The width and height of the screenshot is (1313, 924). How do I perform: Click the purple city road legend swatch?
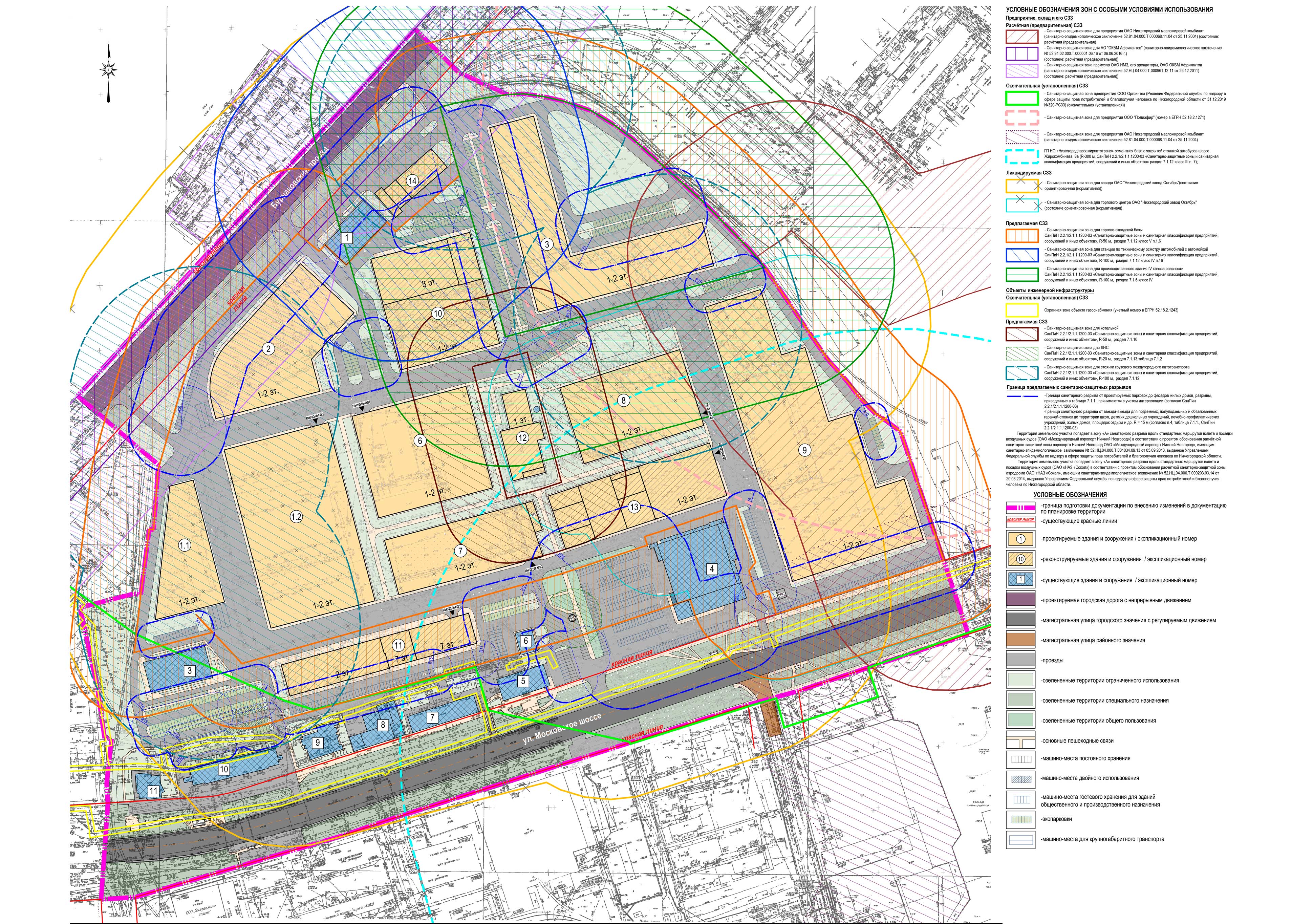(x=1021, y=600)
